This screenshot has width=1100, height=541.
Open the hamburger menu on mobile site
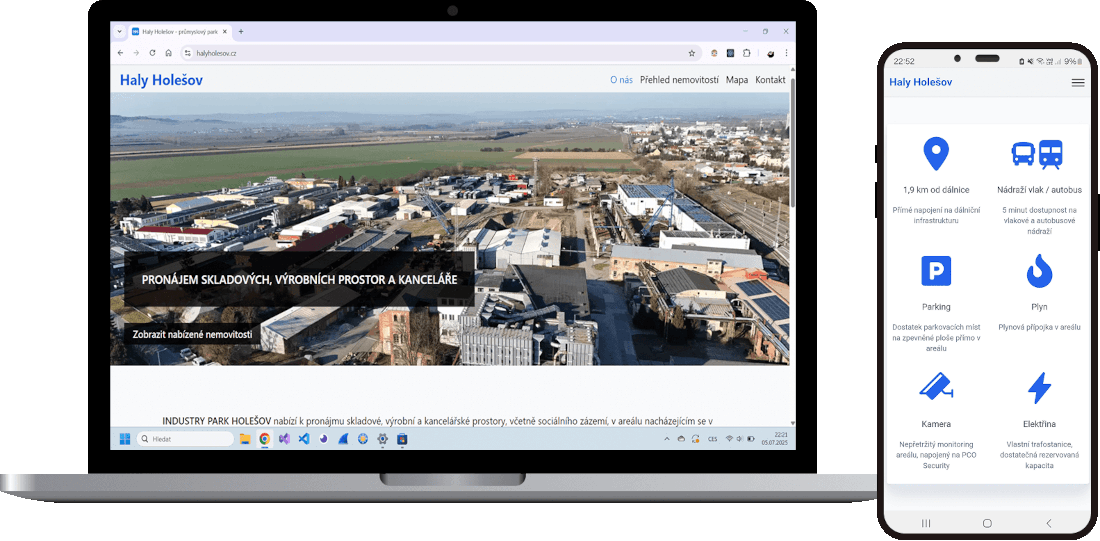point(1078,82)
